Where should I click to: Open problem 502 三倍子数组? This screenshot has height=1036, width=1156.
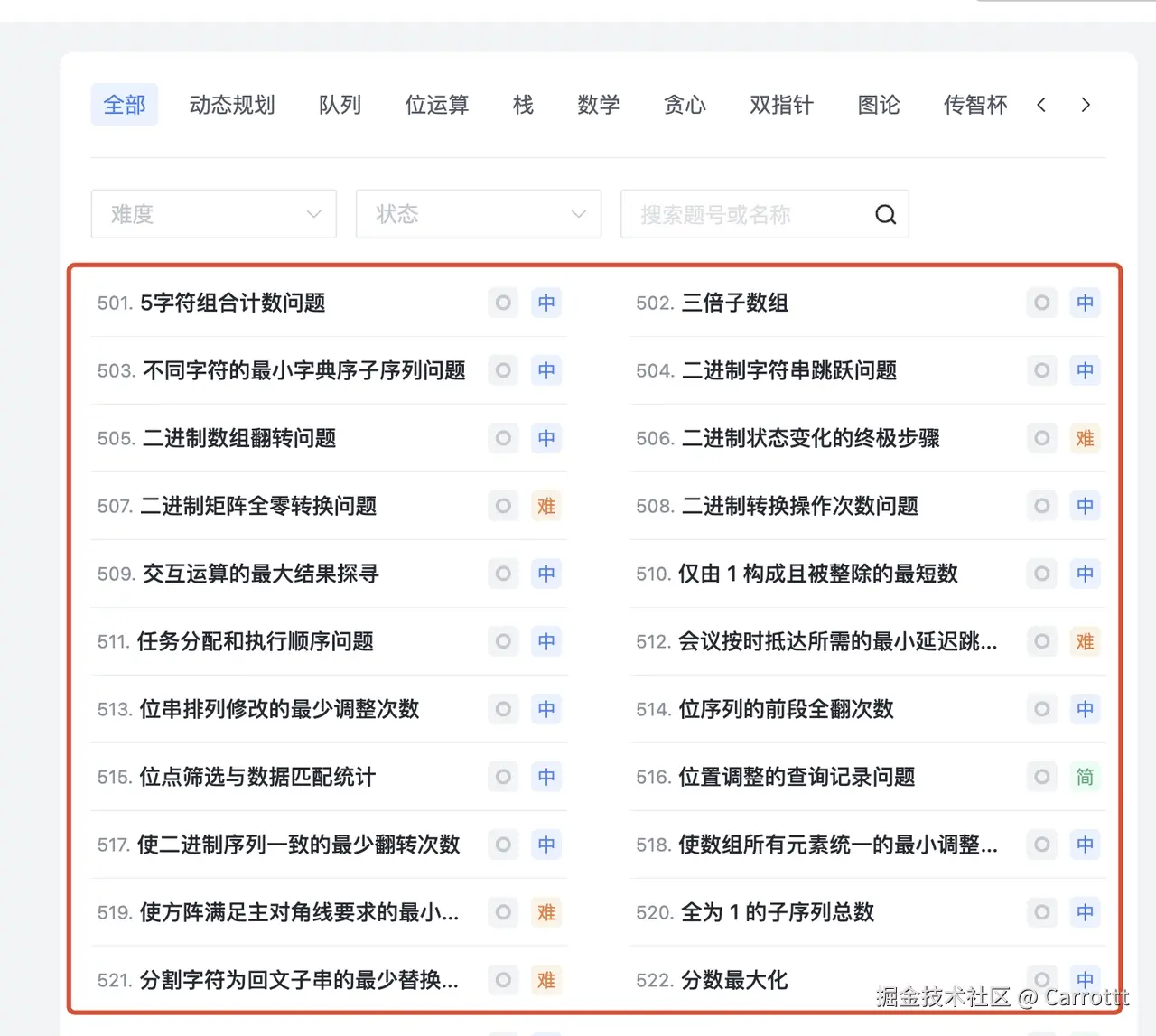pos(733,303)
